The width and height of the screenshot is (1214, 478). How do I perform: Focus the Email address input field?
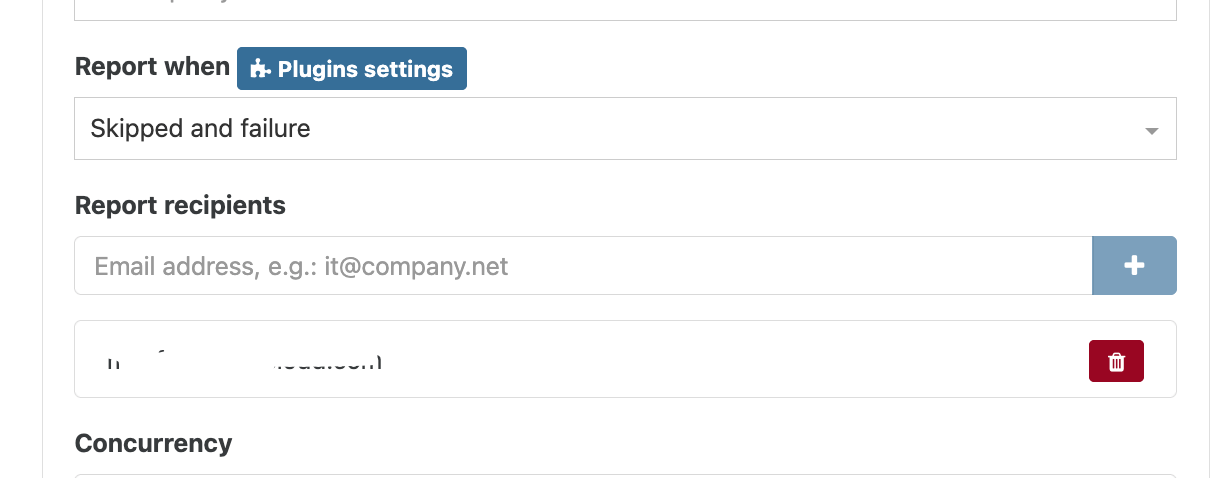coord(583,266)
